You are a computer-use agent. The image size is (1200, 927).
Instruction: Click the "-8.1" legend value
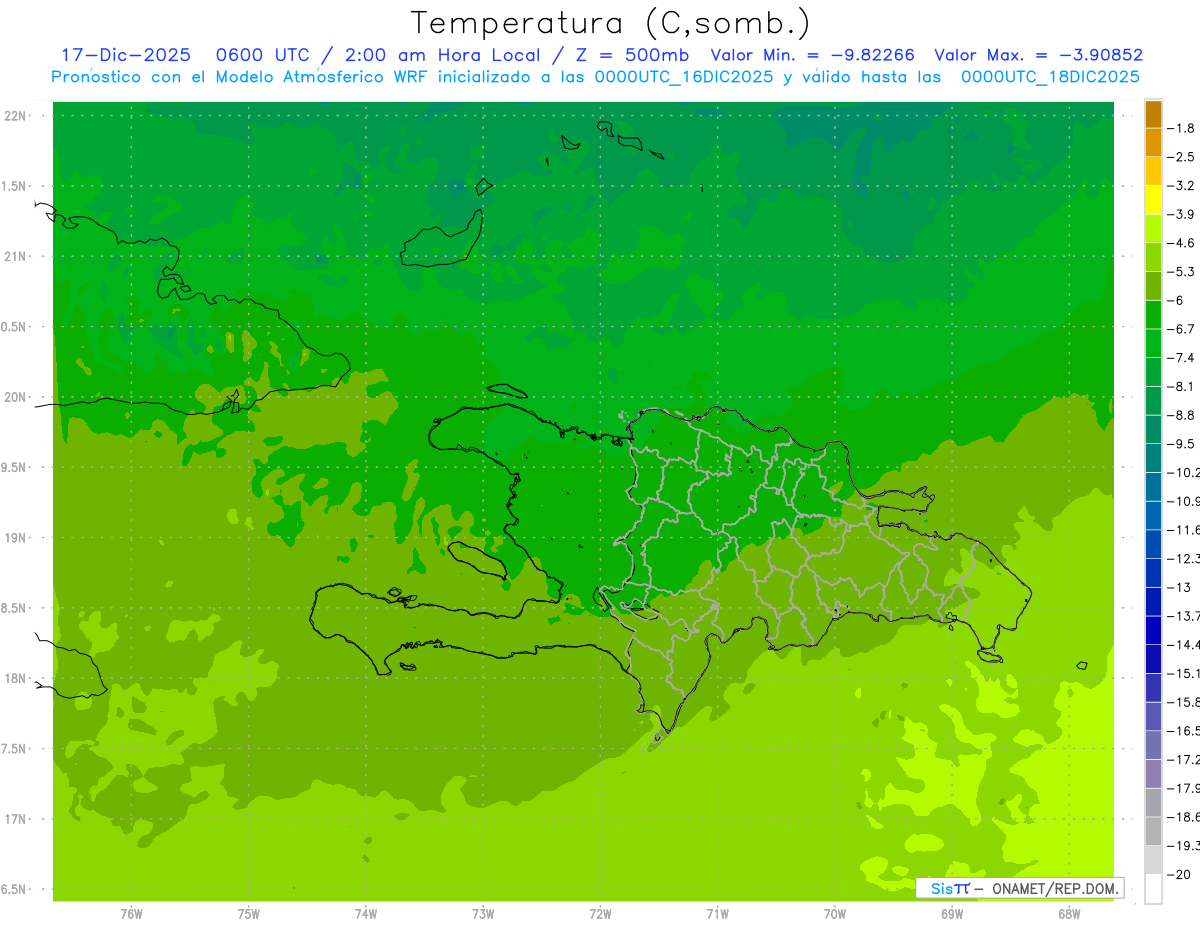click(x=1181, y=386)
